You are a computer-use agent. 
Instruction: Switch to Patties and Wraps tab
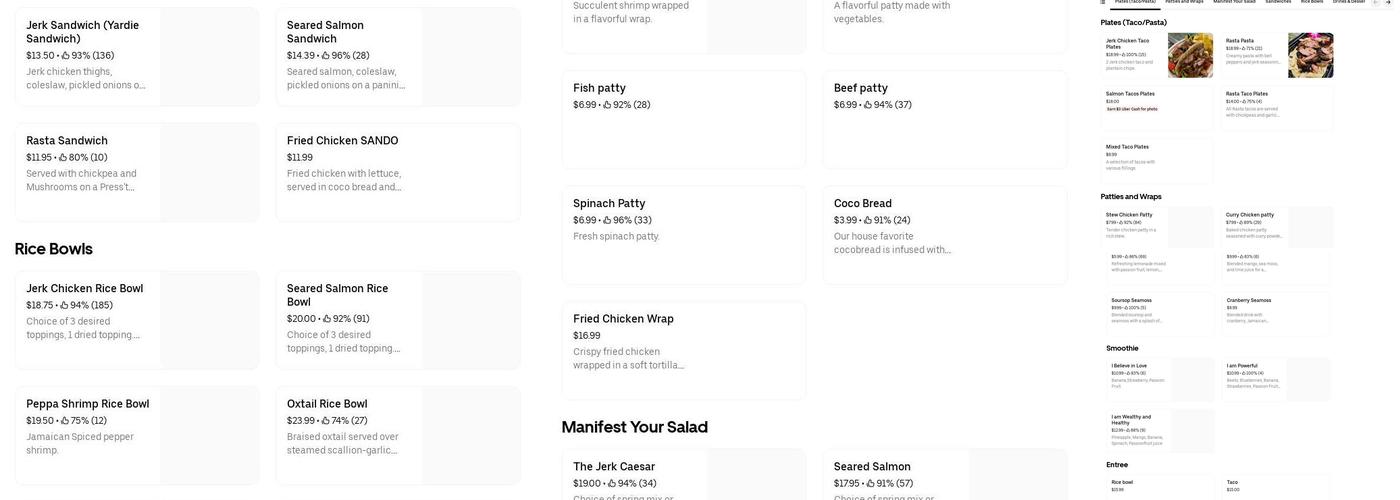[1183, 2]
